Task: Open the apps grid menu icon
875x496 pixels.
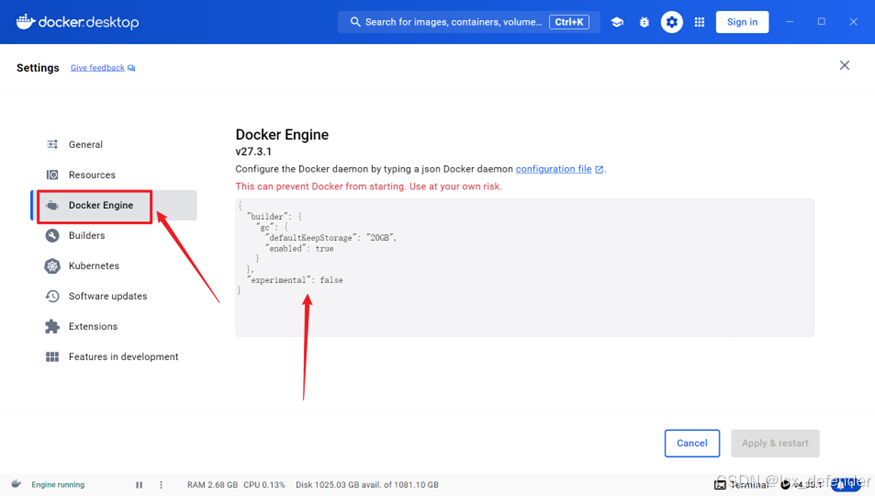Action: pyautogui.click(x=699, y=22)
